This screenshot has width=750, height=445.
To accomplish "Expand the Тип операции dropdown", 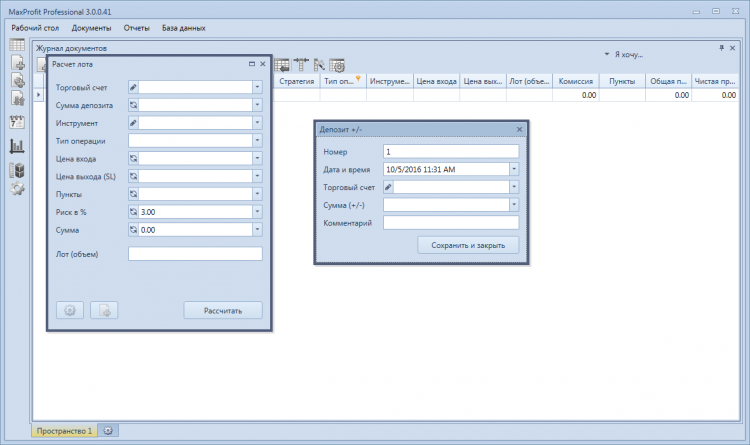I will (257, 141).
